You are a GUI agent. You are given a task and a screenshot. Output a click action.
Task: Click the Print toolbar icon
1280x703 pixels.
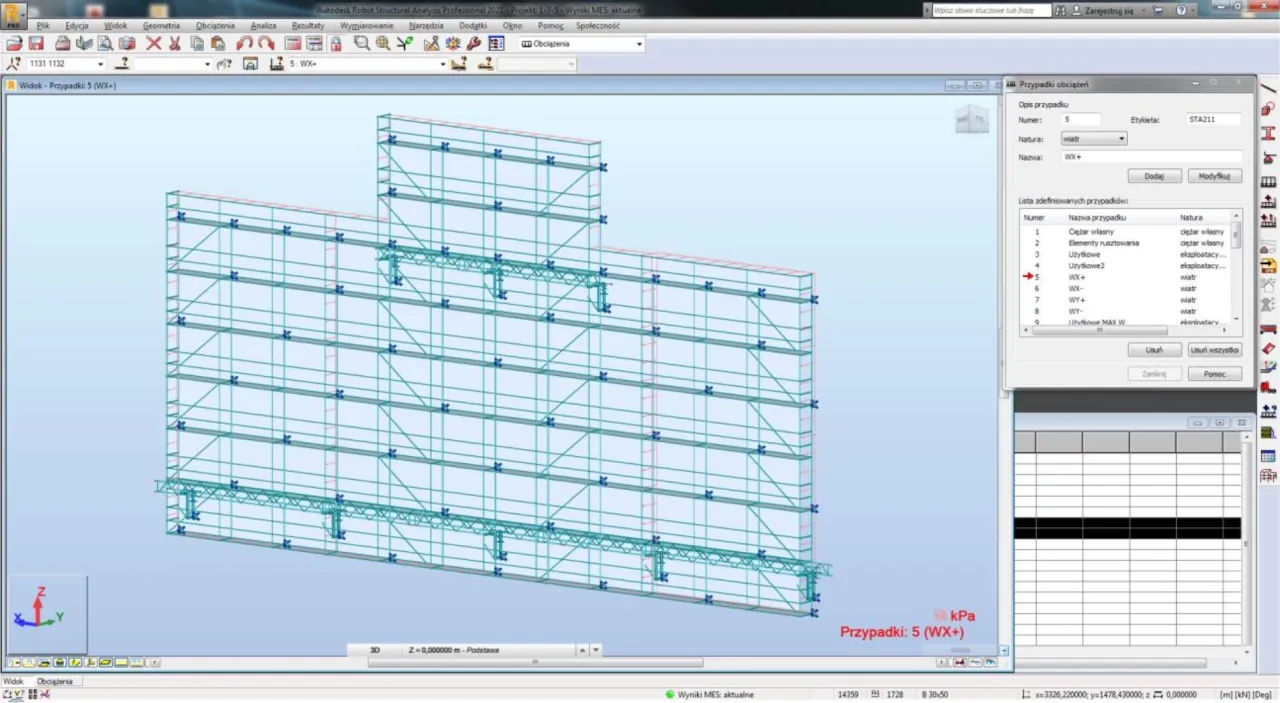[62, 44]
